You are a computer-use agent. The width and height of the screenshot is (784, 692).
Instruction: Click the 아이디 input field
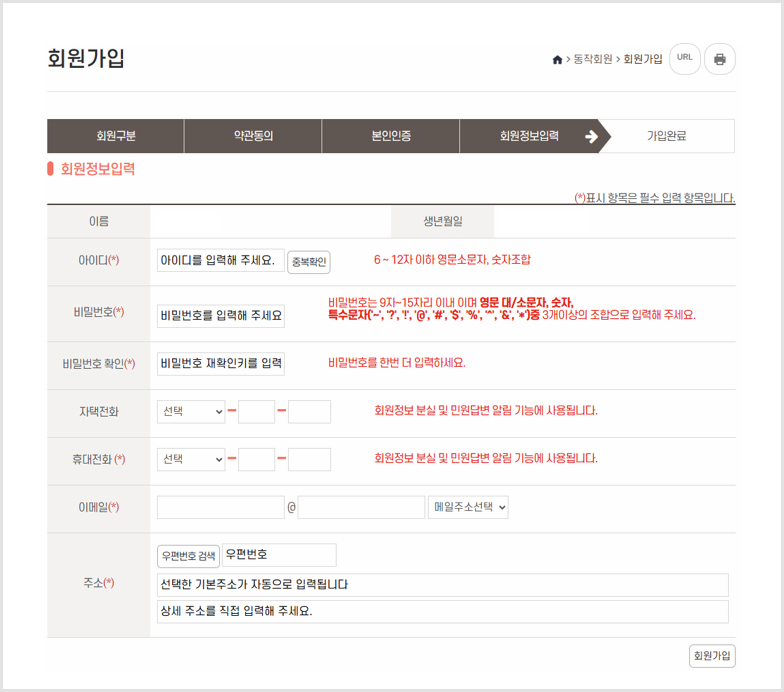(x=221, y=261)
